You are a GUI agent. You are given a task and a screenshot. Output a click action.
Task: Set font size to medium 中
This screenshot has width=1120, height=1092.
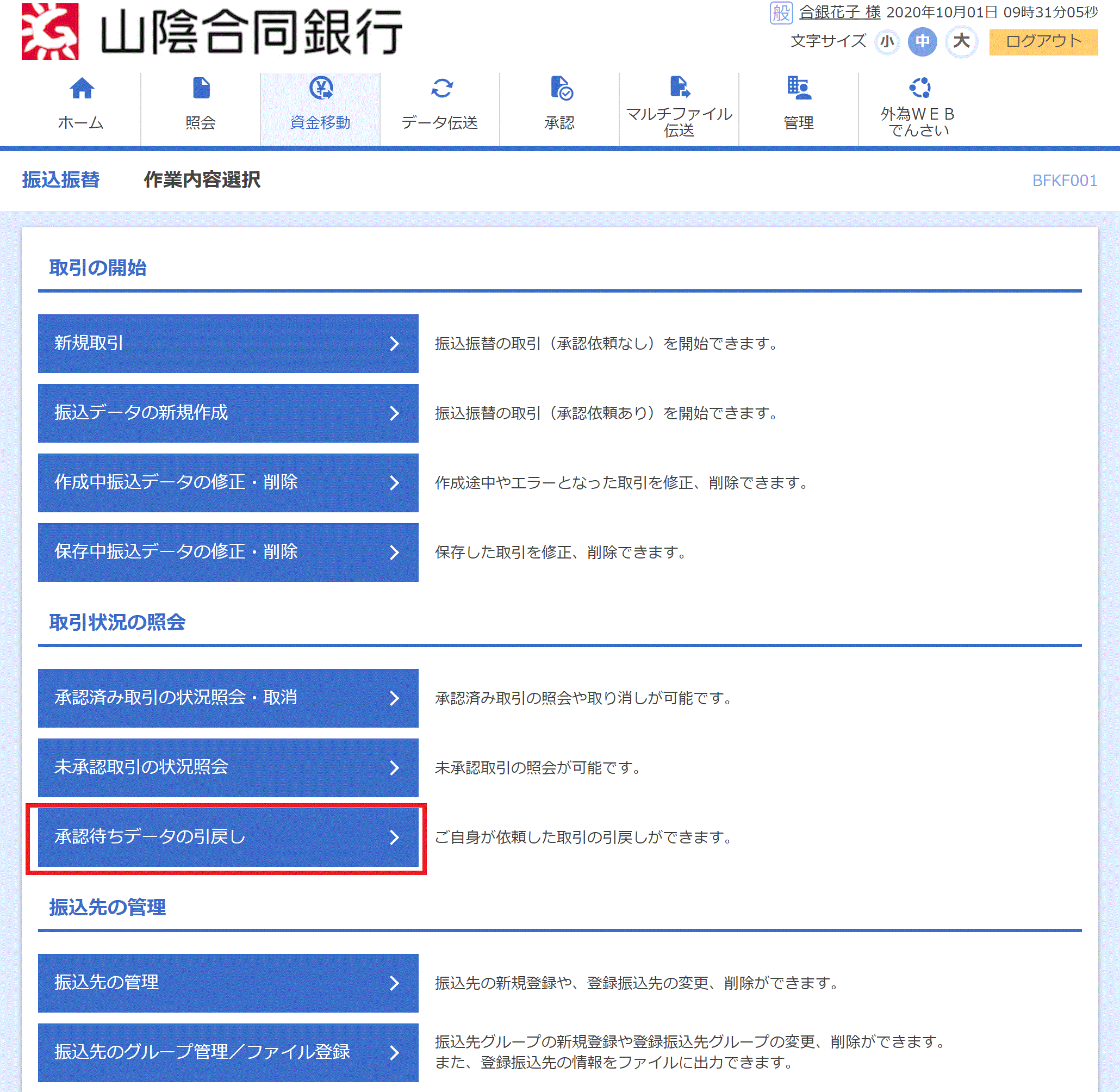click(x=922, y=41)
